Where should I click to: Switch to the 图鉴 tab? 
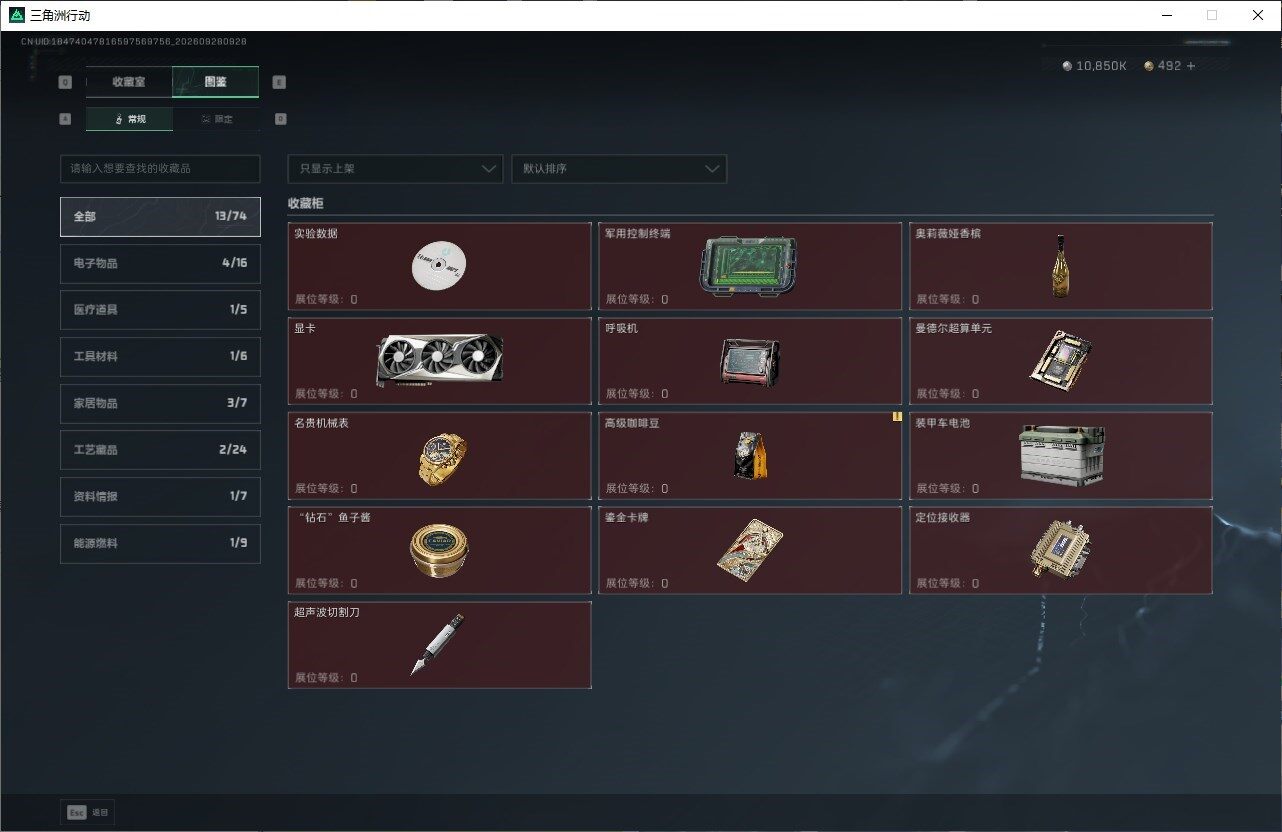(216, 82)
